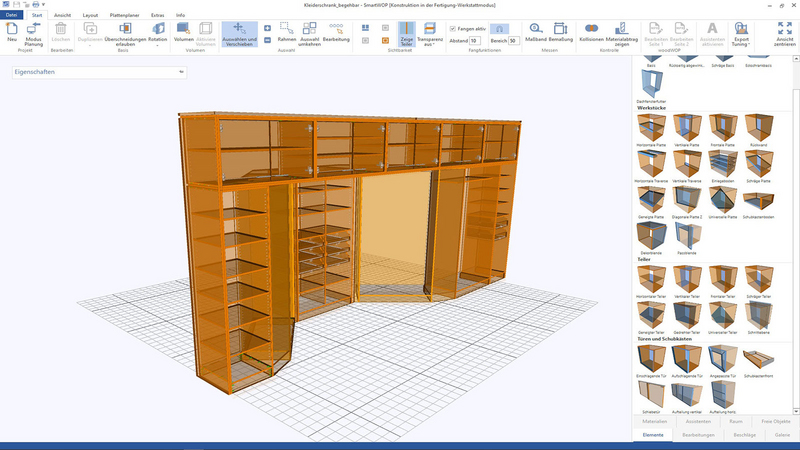Open the Export Tuning dropdown

pos(742,34)
